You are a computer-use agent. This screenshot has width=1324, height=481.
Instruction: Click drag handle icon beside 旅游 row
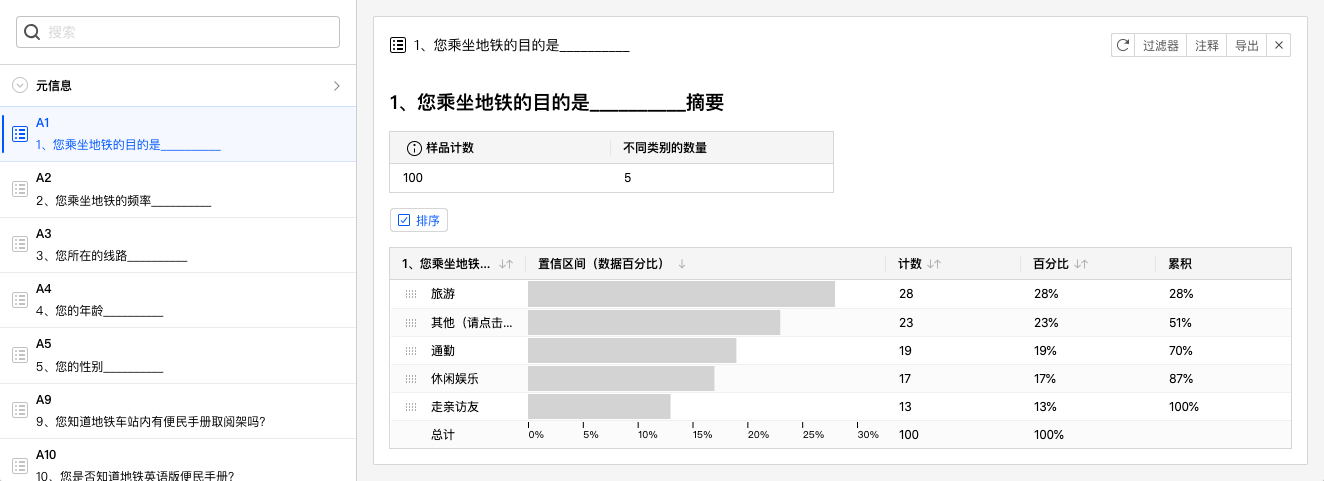[411, 294]
